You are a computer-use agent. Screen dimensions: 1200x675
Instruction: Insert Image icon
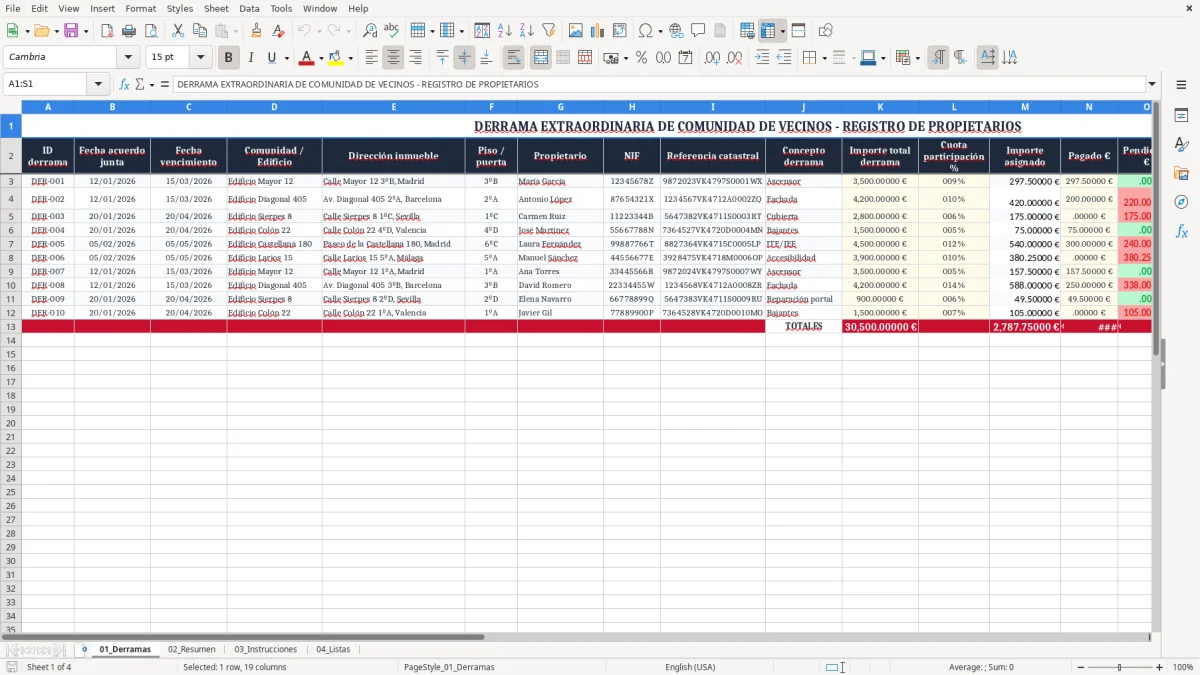[x=576, y=31]
